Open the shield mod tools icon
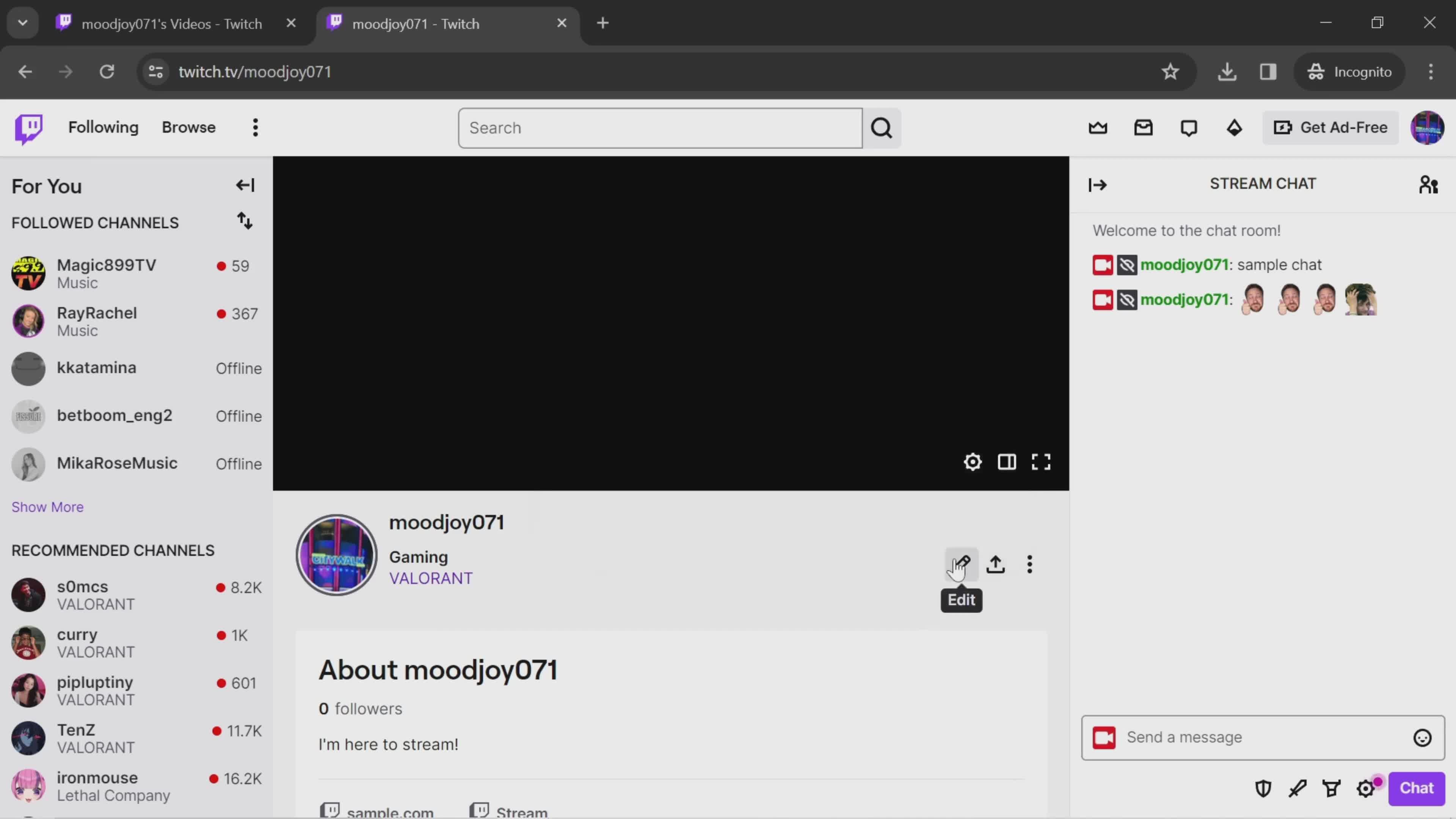1456x819 pixels. pos(1263,788)
